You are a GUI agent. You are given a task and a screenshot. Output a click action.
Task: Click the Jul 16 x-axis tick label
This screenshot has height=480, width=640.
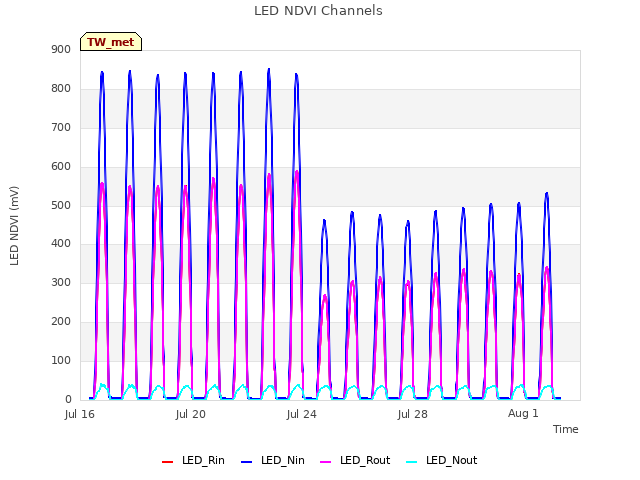pos(80,414)
